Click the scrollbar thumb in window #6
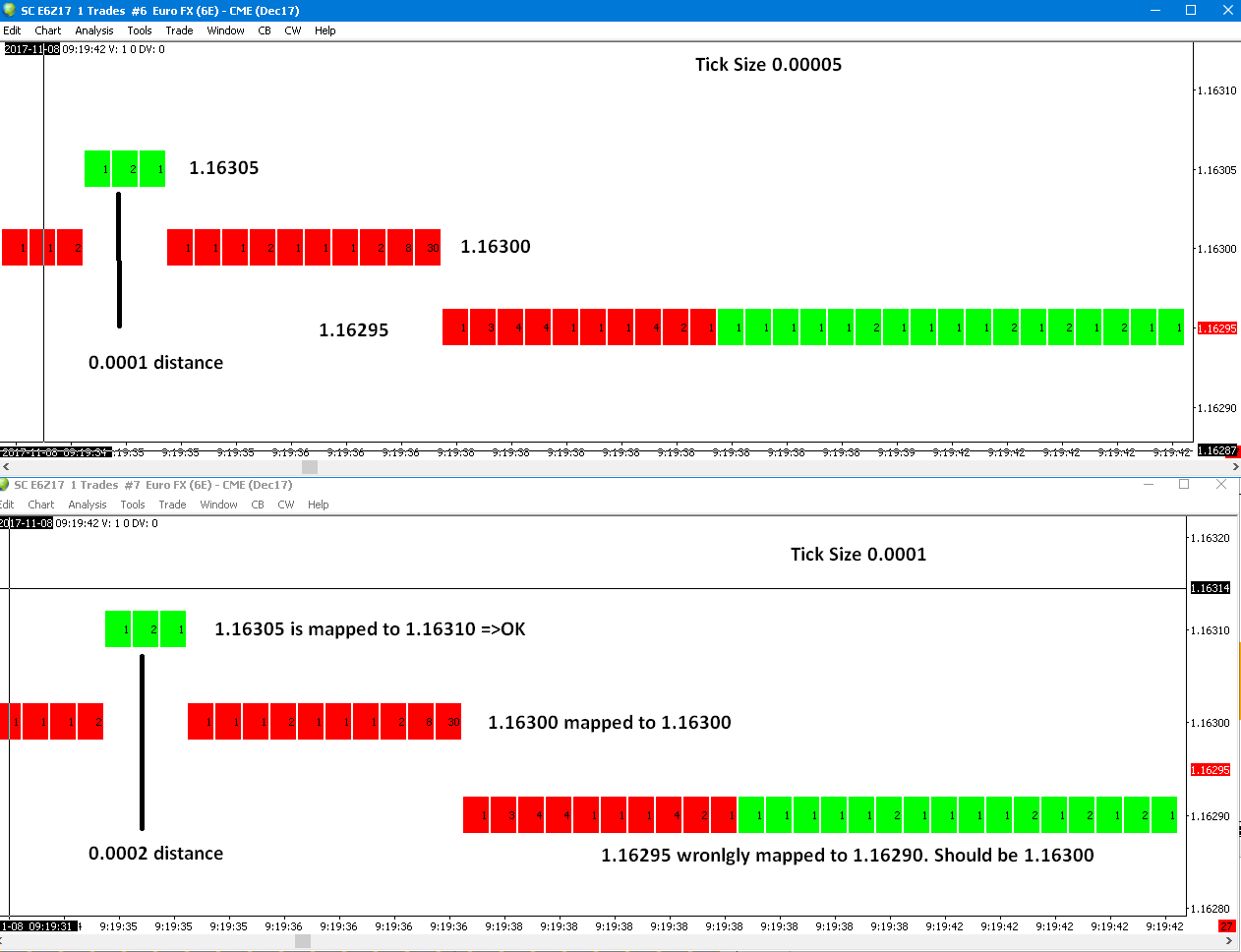 tap(310, 467)
